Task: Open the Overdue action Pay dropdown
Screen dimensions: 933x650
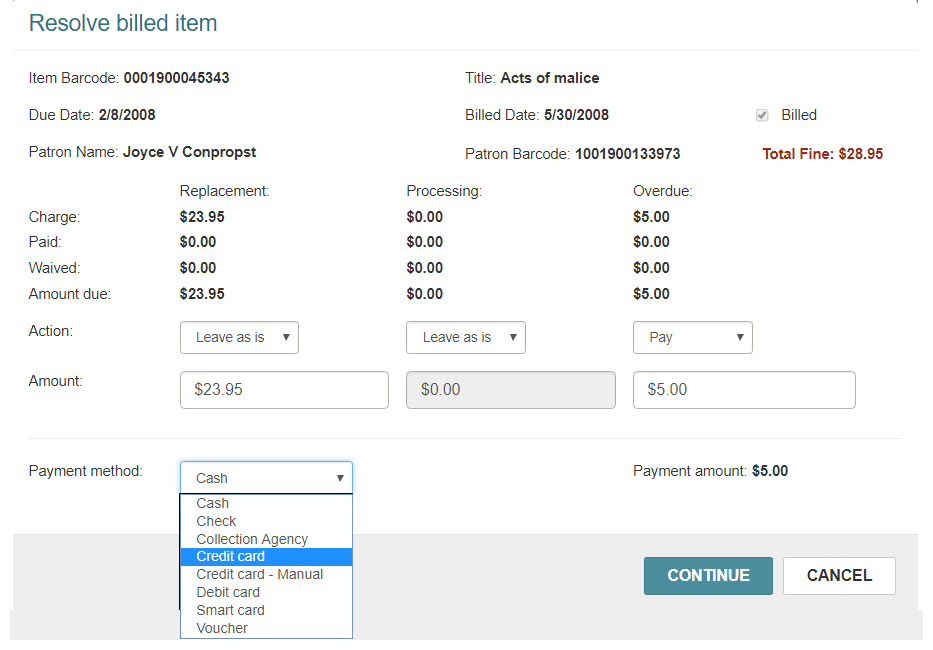Action: tap(693, 338)
